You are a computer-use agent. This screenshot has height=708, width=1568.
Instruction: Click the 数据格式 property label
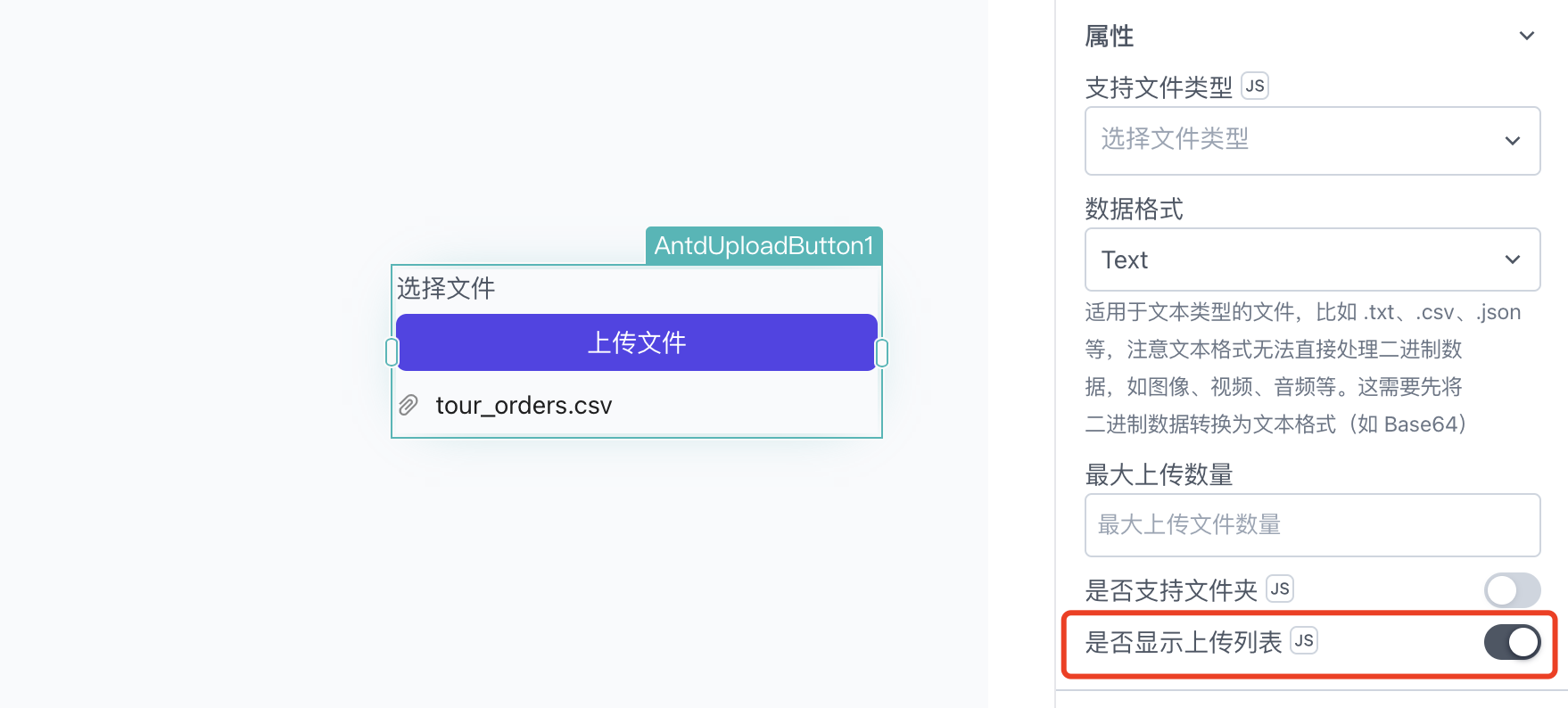coord(1134,209)
